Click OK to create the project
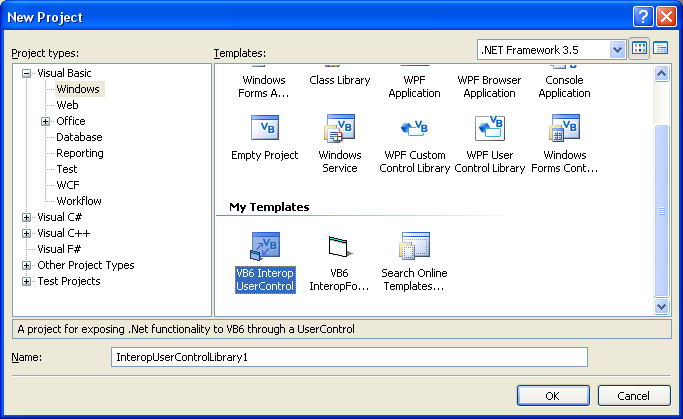Screen dimensions: 683x419 [553, 395]
